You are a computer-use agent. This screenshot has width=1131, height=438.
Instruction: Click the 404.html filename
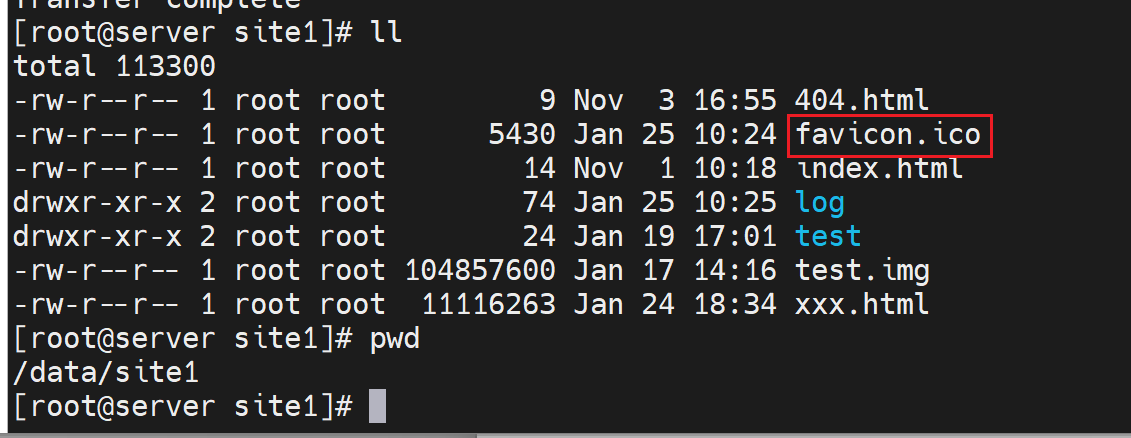(862, 100)
